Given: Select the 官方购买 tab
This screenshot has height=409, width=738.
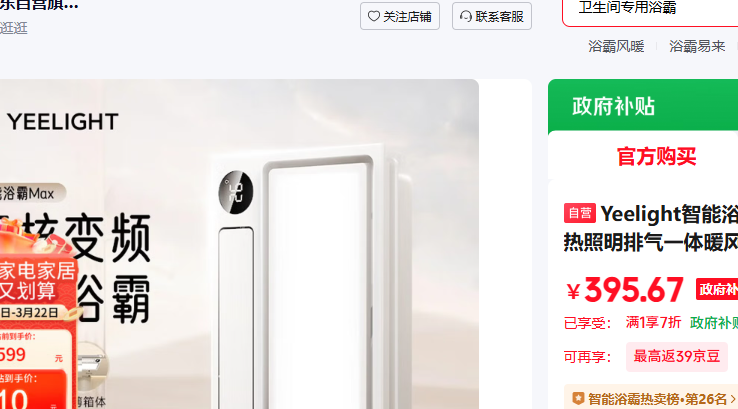Looking at the screenshot, I should pyautogui.click(x=656, y=156).
